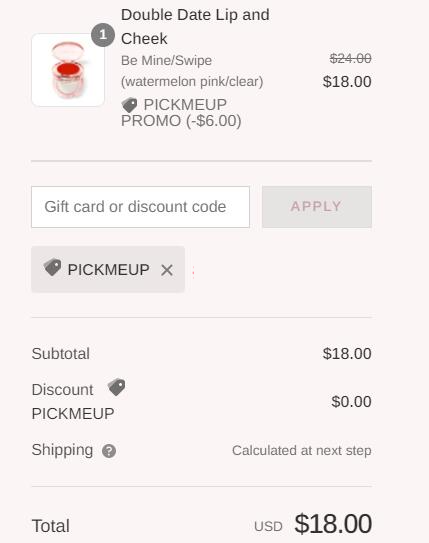This screenshot has height=543, width=429.
Task: Open the Shipping help question mark icon
Action: (109, 451)
